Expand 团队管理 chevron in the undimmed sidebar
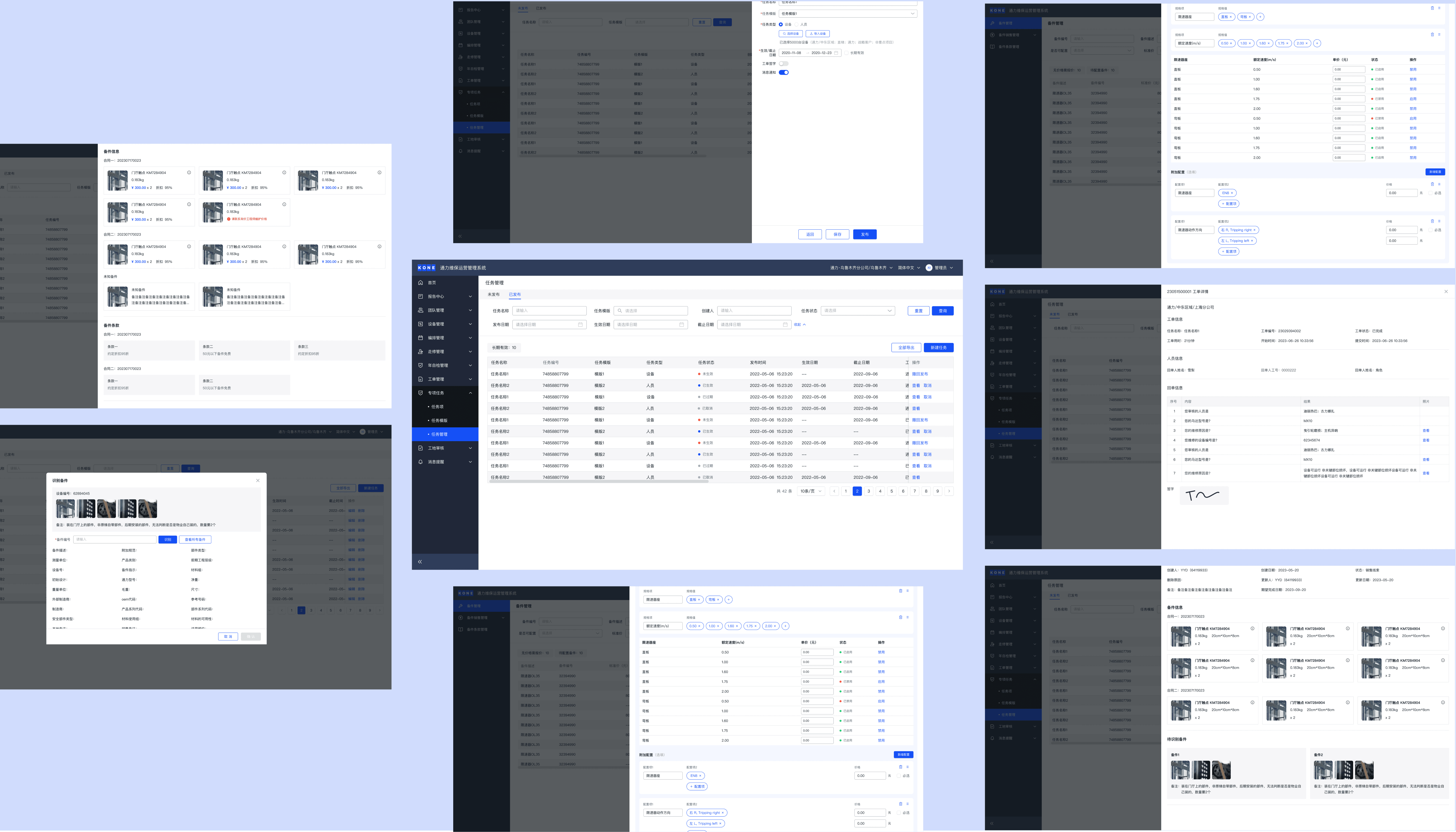The image size is (1456, 832). (x=470, y=310)
